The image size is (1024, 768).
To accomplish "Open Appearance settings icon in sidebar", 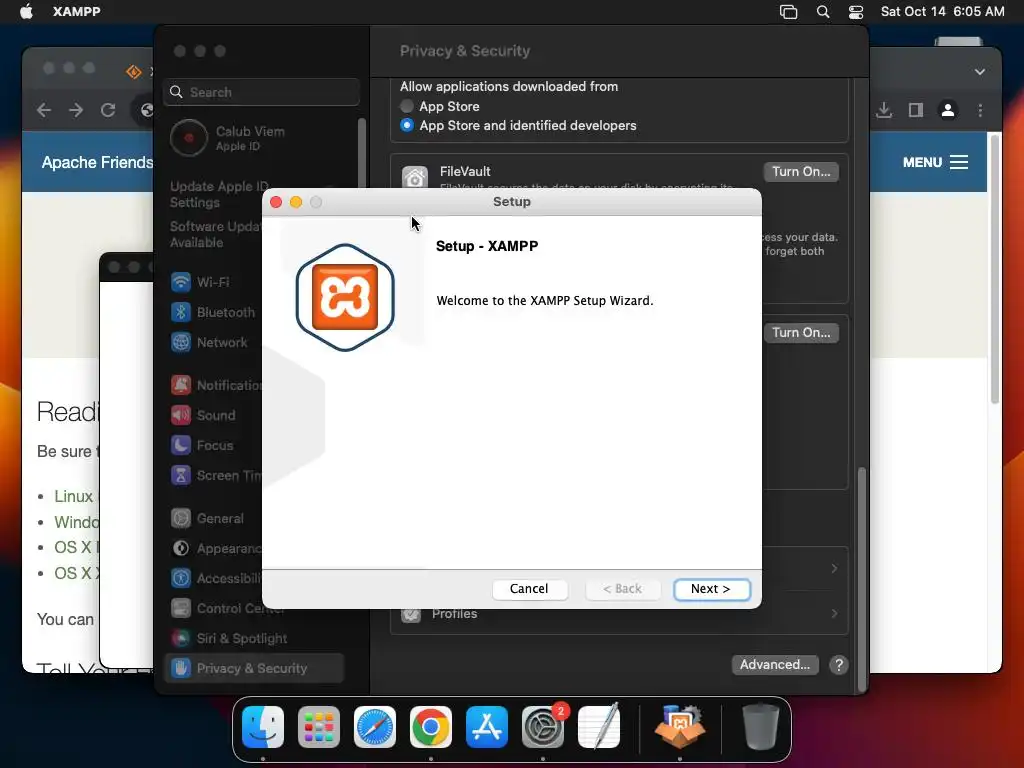I will 181,549.
